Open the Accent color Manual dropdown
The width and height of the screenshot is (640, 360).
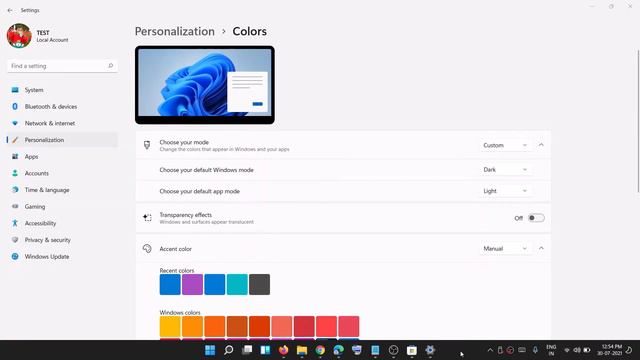click(x=505, y=249)
